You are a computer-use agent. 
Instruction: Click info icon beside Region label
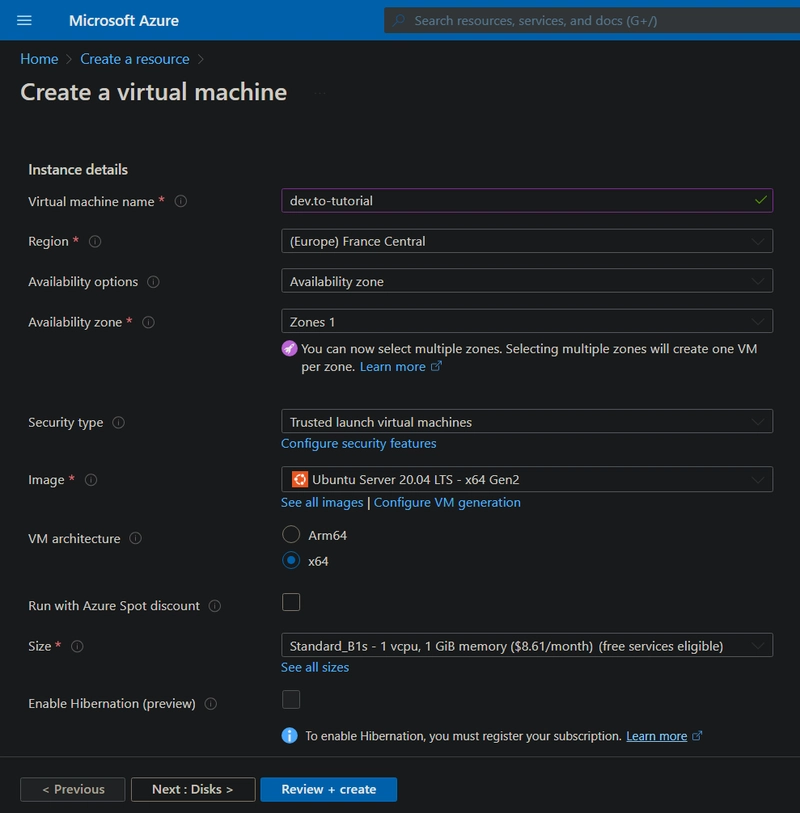coord(95,241)
